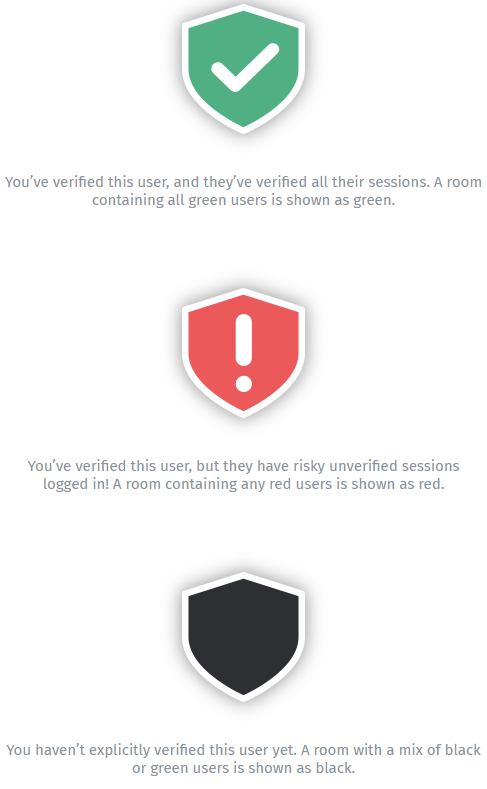The height and width of the screenshot is (789, 487).
Task: Click the word "black." ending the last description
Action: (336, 768)
